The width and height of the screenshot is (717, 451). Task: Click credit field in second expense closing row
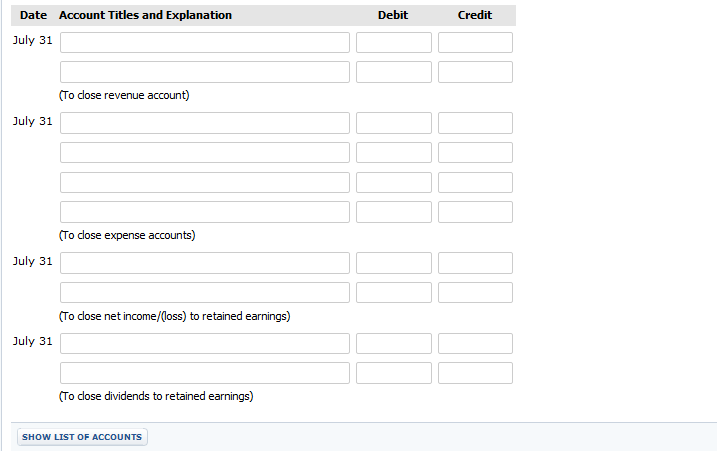475,152
